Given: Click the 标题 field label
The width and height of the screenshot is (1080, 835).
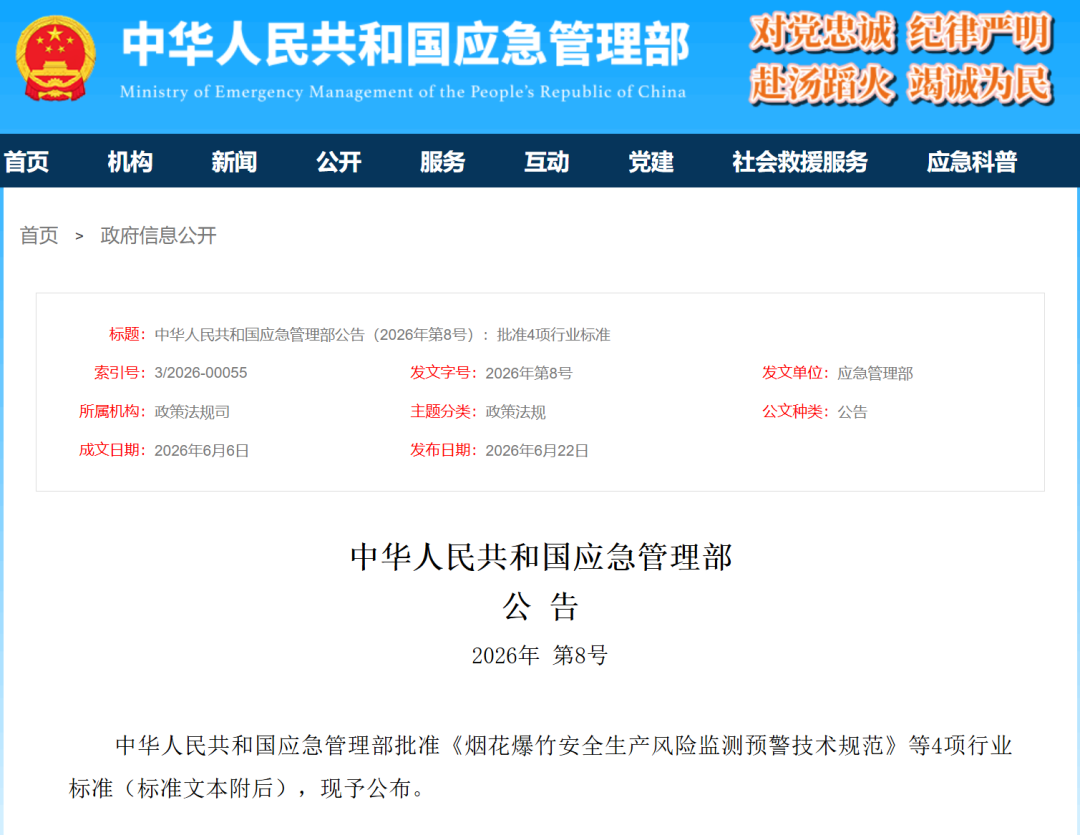Looking at the screenshot, I should pos(127,335).
